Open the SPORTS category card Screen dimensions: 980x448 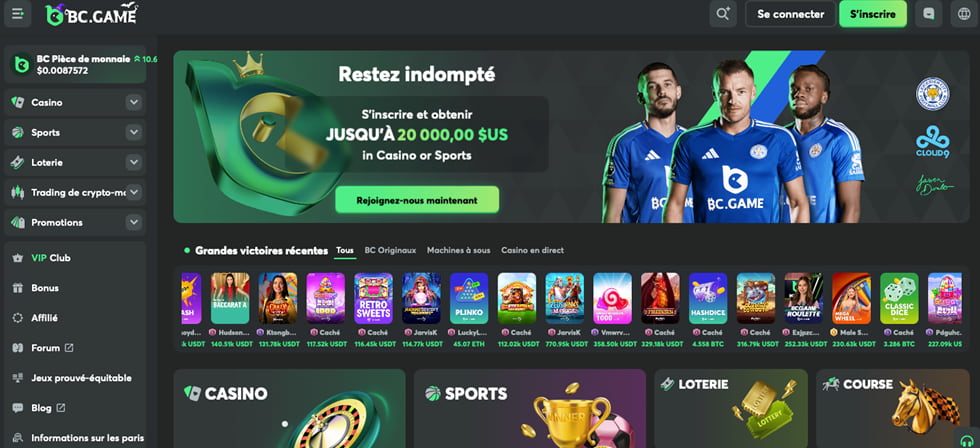[529, 408]
